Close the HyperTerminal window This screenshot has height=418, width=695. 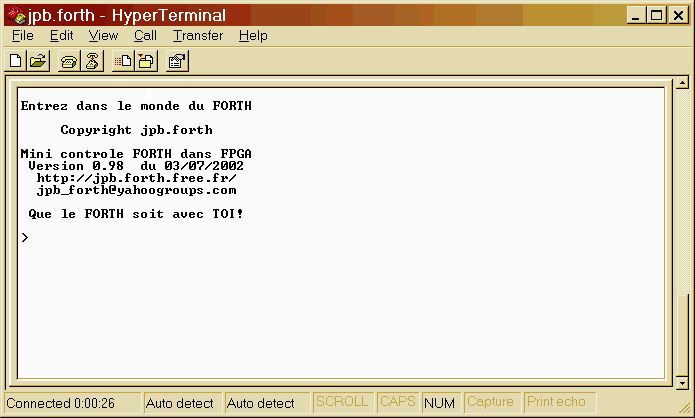[x=678, y=15]
